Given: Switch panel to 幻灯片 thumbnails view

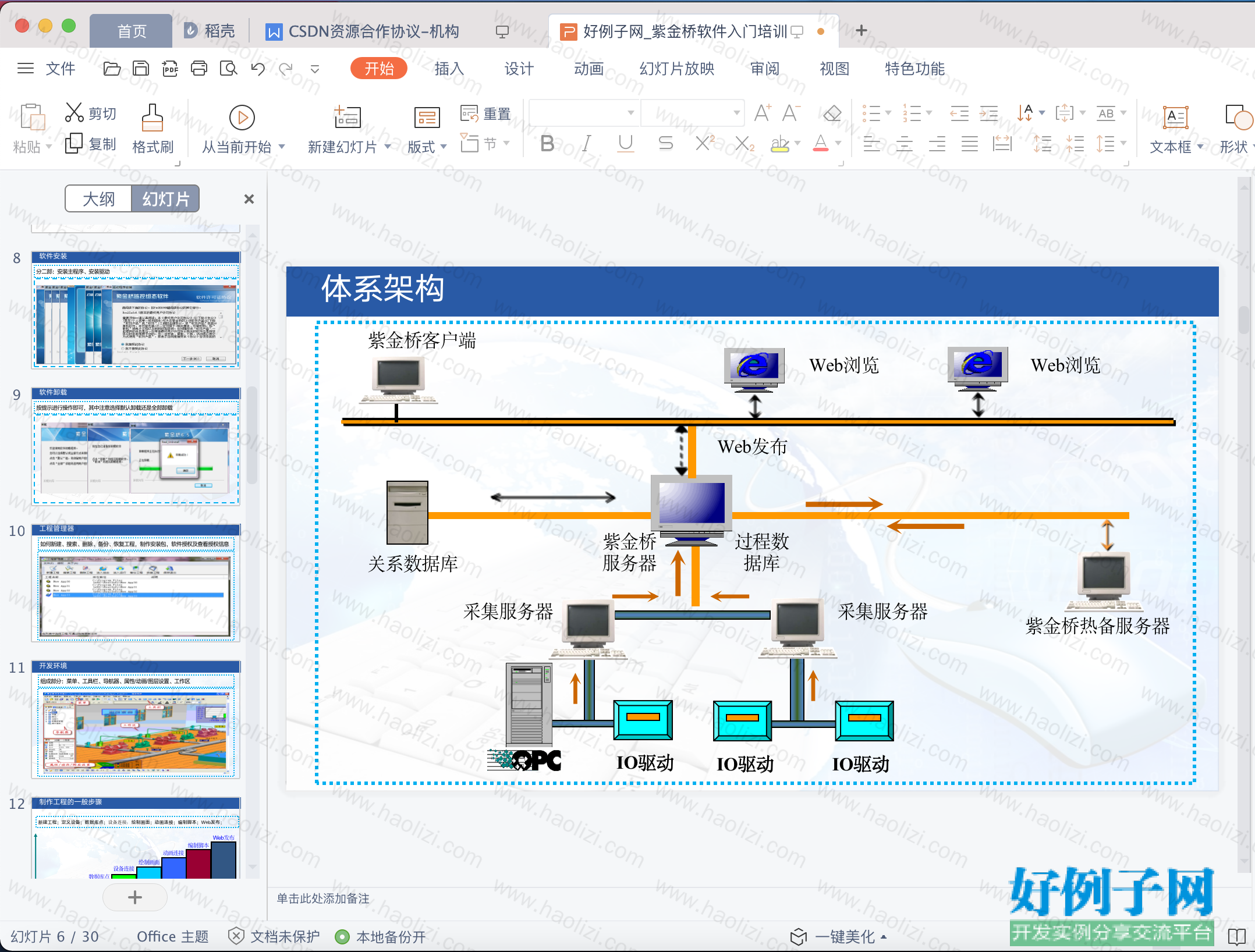Looking at the screenshot, I should point(166,199).
